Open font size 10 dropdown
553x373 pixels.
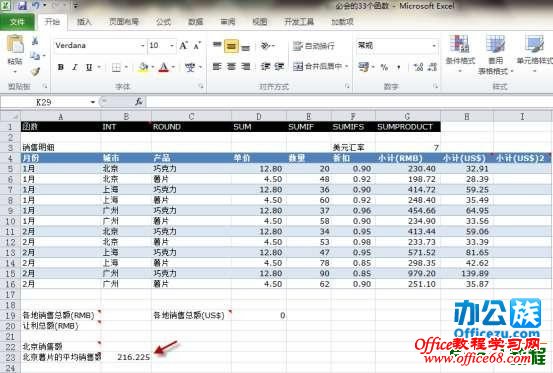[x=172, y=45]
